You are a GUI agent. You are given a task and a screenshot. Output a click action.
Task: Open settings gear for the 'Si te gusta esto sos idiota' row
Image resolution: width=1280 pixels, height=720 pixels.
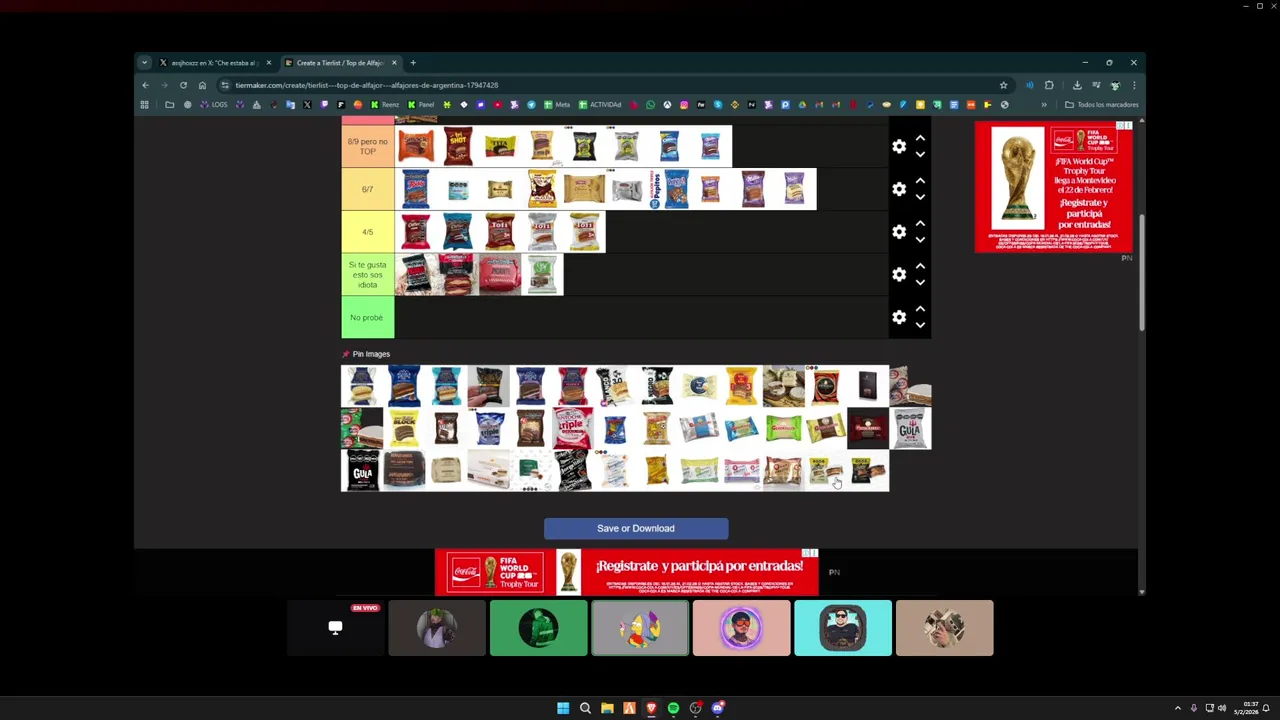point(899,275)
